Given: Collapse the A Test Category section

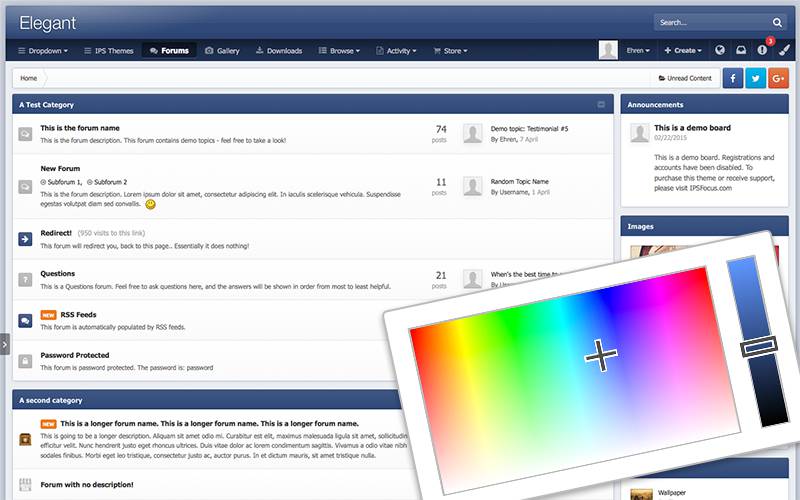Looking at the screenshot, I should click(600, 104).
